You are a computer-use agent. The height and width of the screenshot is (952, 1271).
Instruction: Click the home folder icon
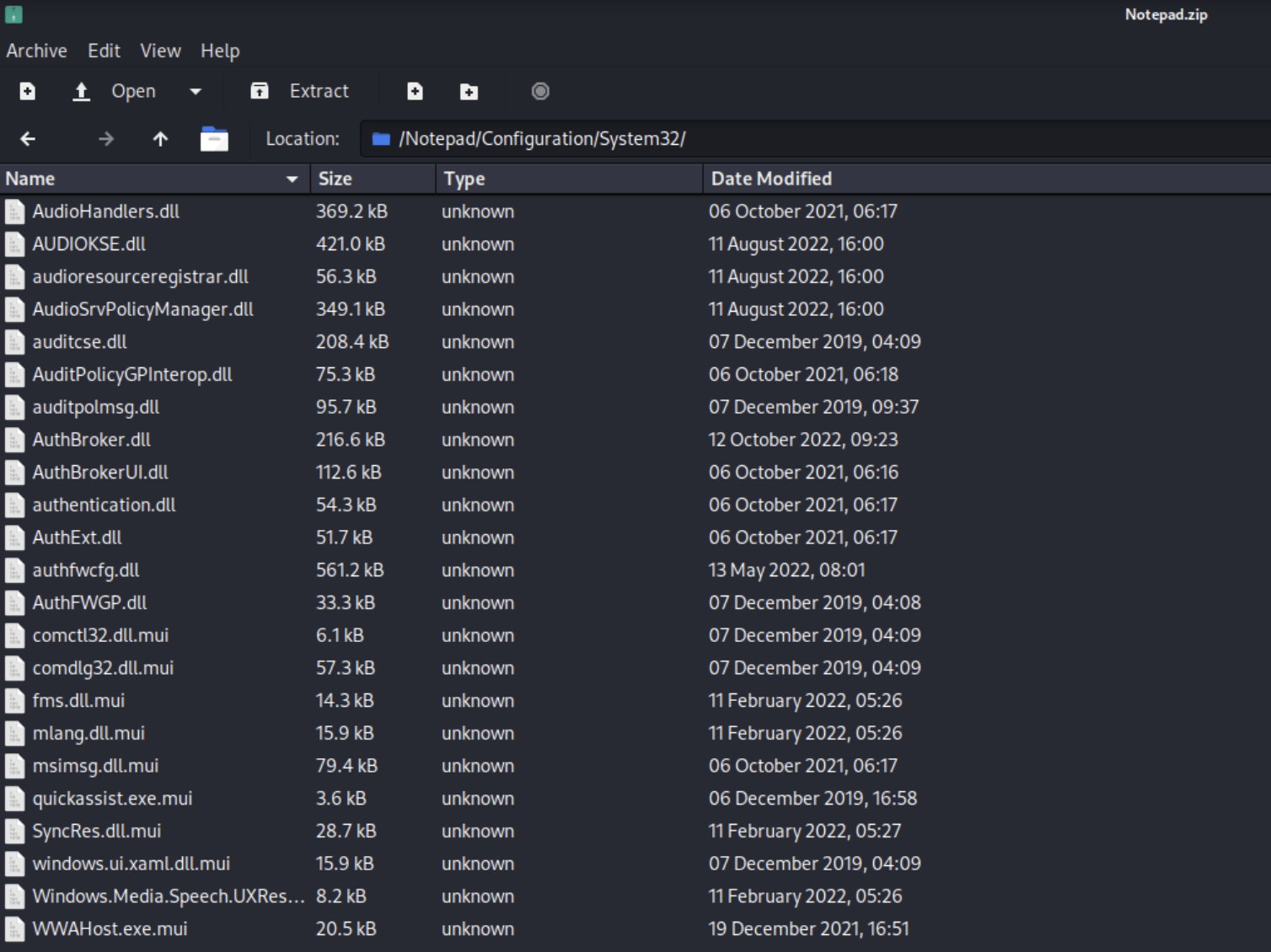(x=214, y=139)
